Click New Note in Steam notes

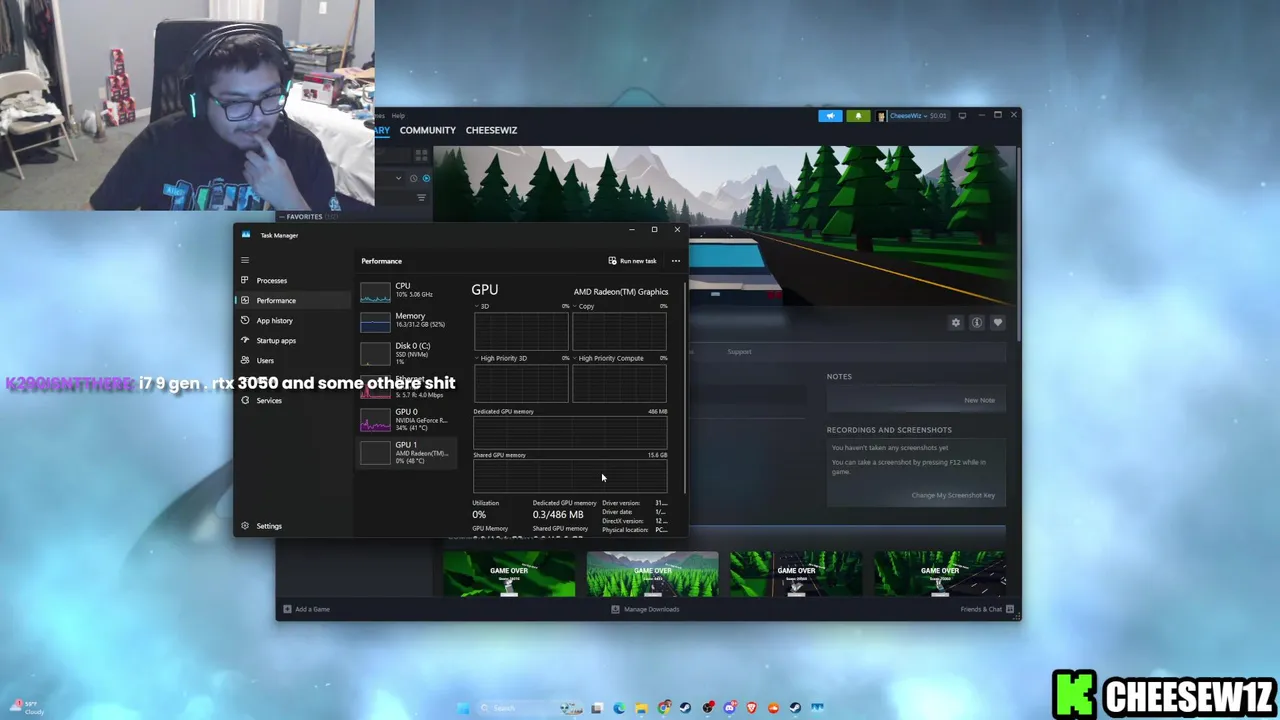[x=979, y=400]
